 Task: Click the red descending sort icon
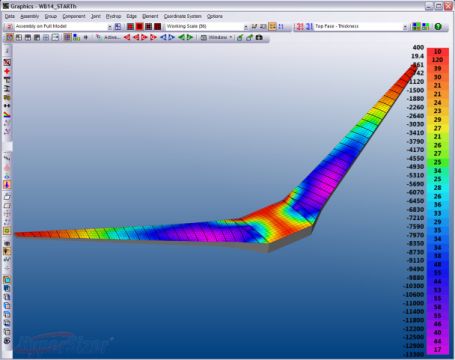pos(300,26)
